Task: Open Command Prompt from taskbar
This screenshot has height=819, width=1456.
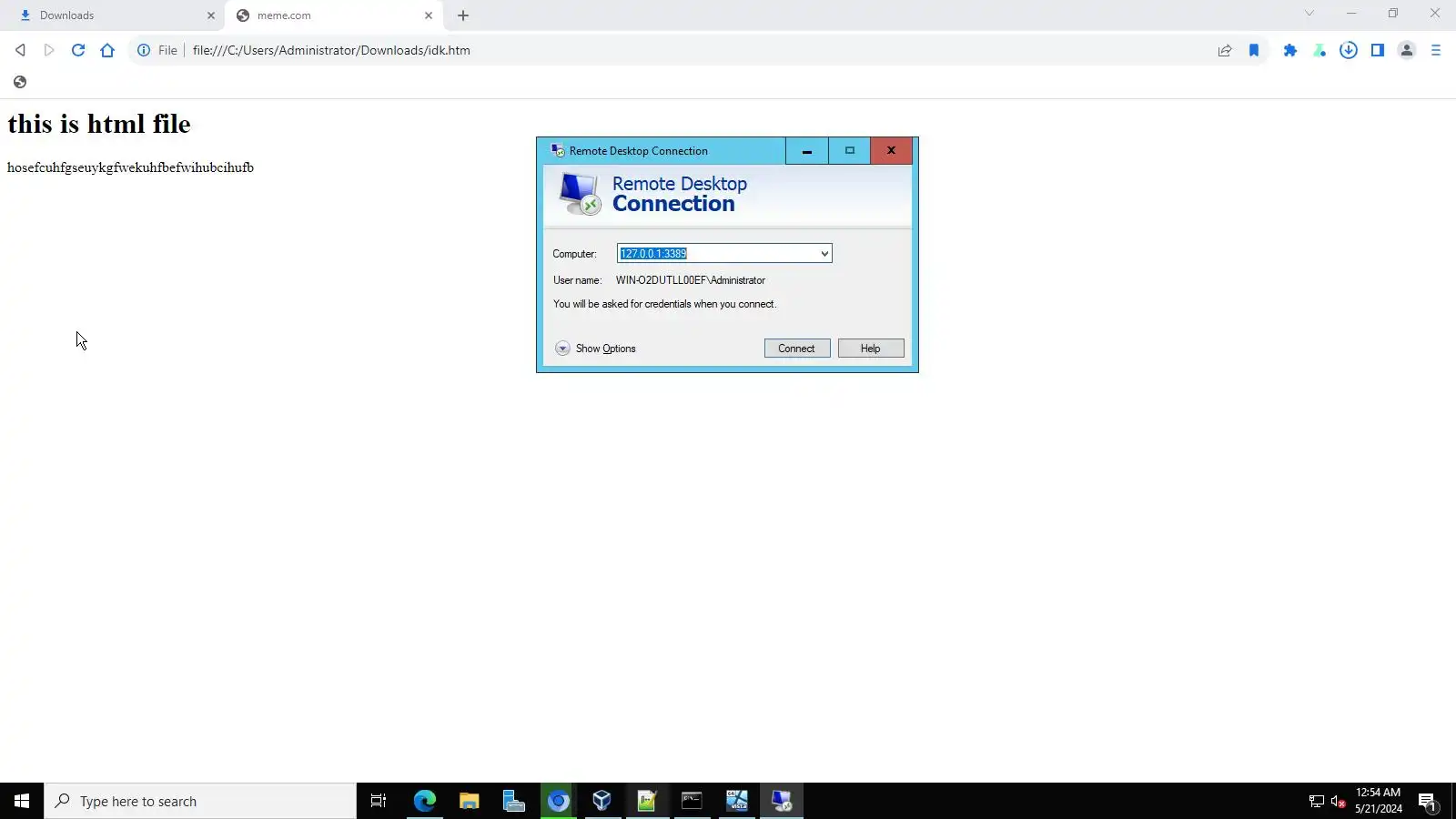Action: 693,801
